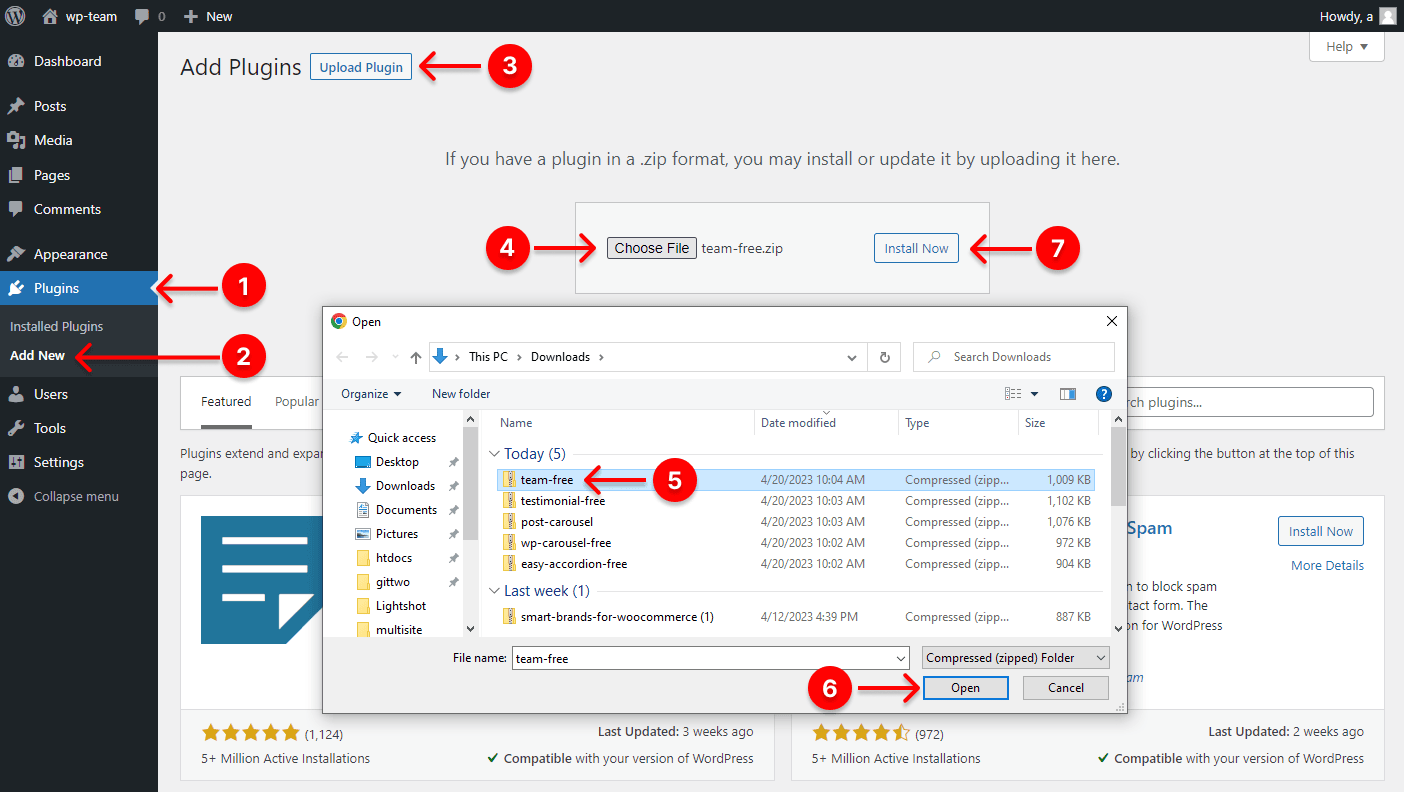Click New folder in dialog toolbar
Viewport: 1404px width, 792px height.
[461, 394]
